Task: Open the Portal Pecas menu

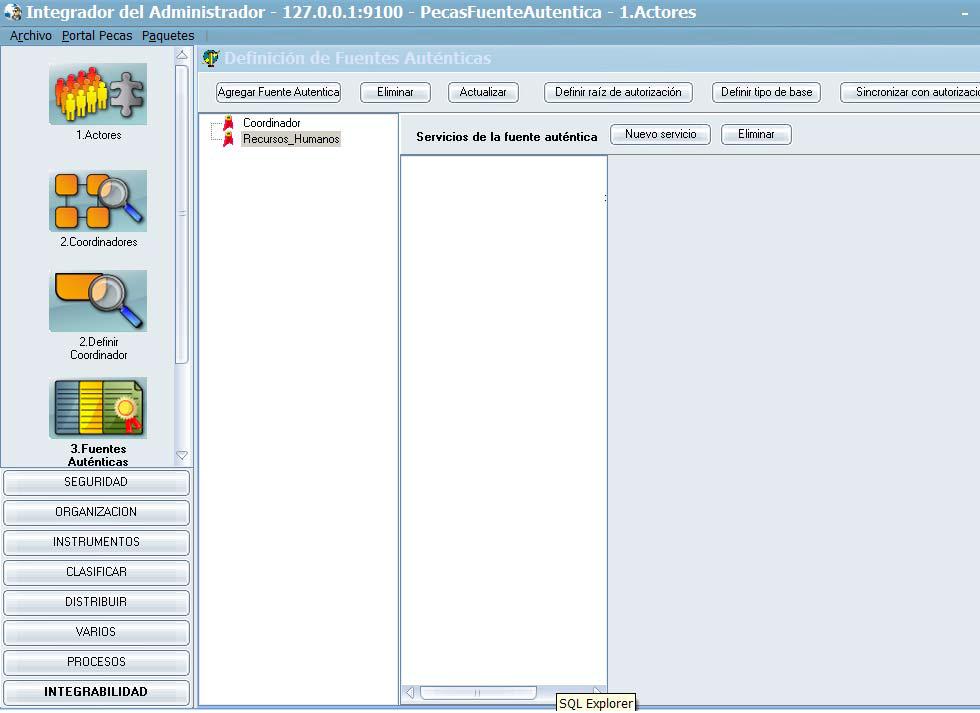Action: click(x=96, y=36)
